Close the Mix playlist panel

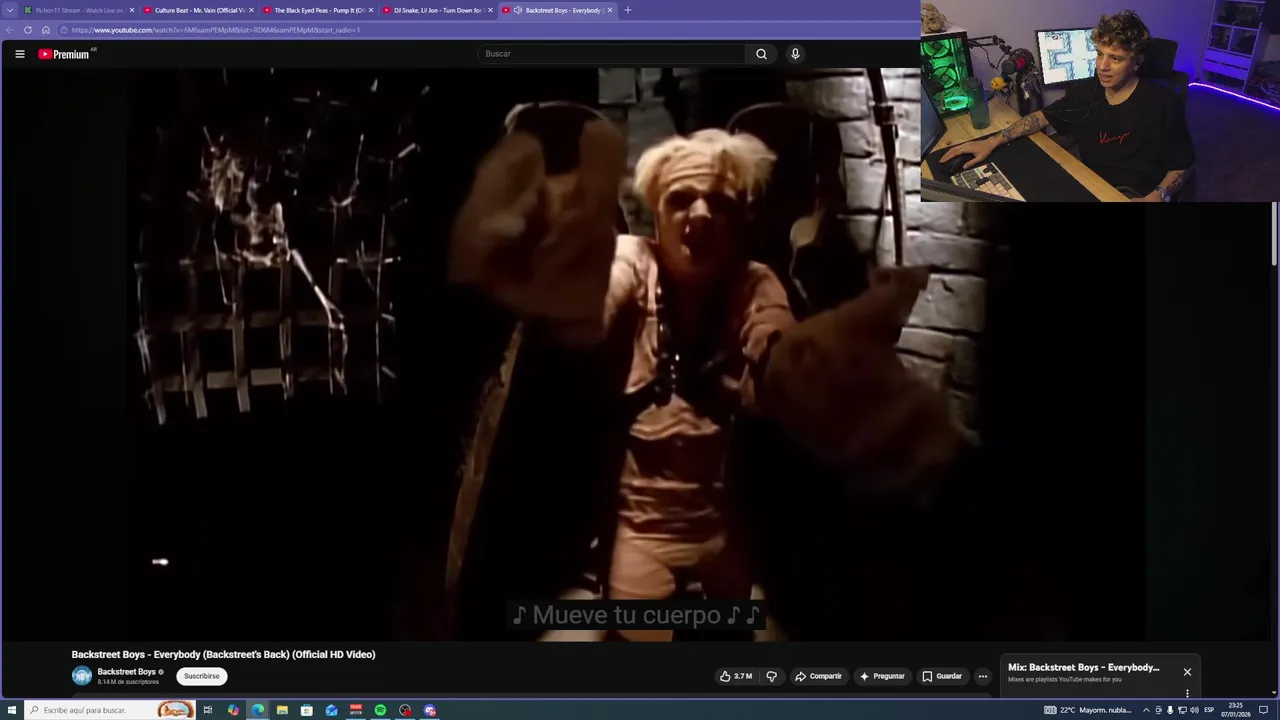click(x=1187, y=672)
